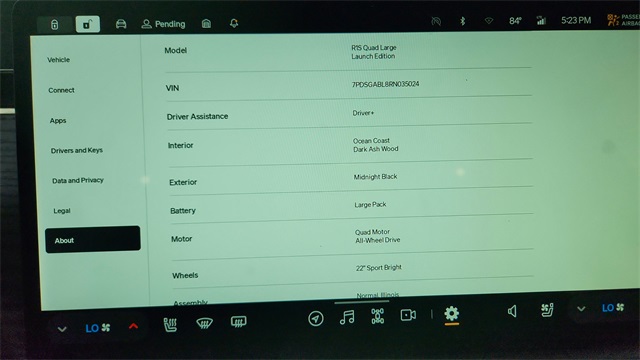The height and width of the screenshot is (360, 640).
Task: Open driver LO fan climate control
Action: 98,328
